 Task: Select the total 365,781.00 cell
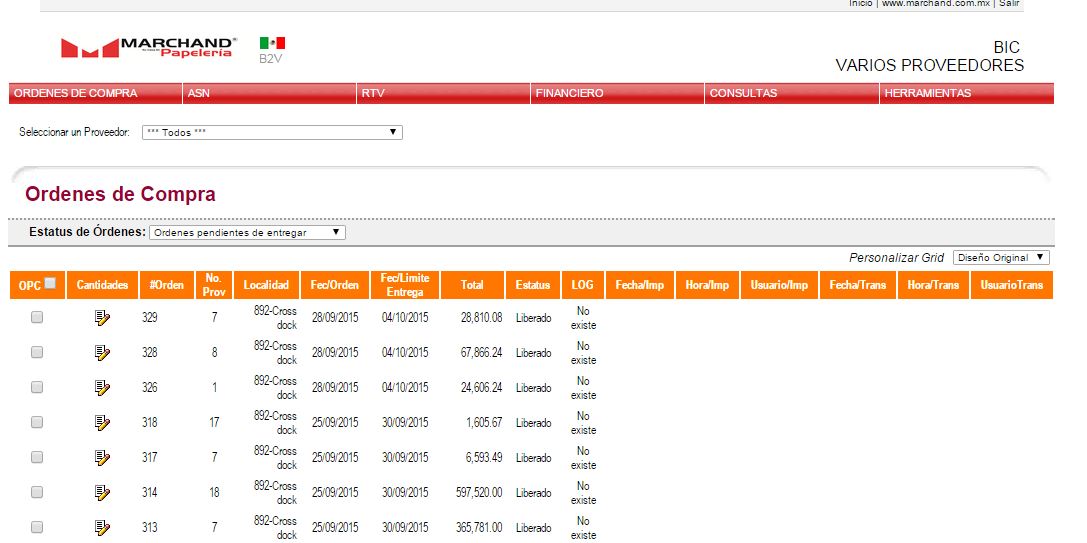(x=479, y=528)
